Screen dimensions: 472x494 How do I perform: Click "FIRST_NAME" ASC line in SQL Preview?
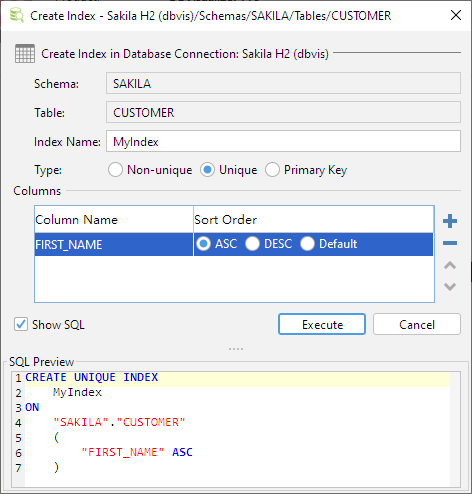pos(137,452)
